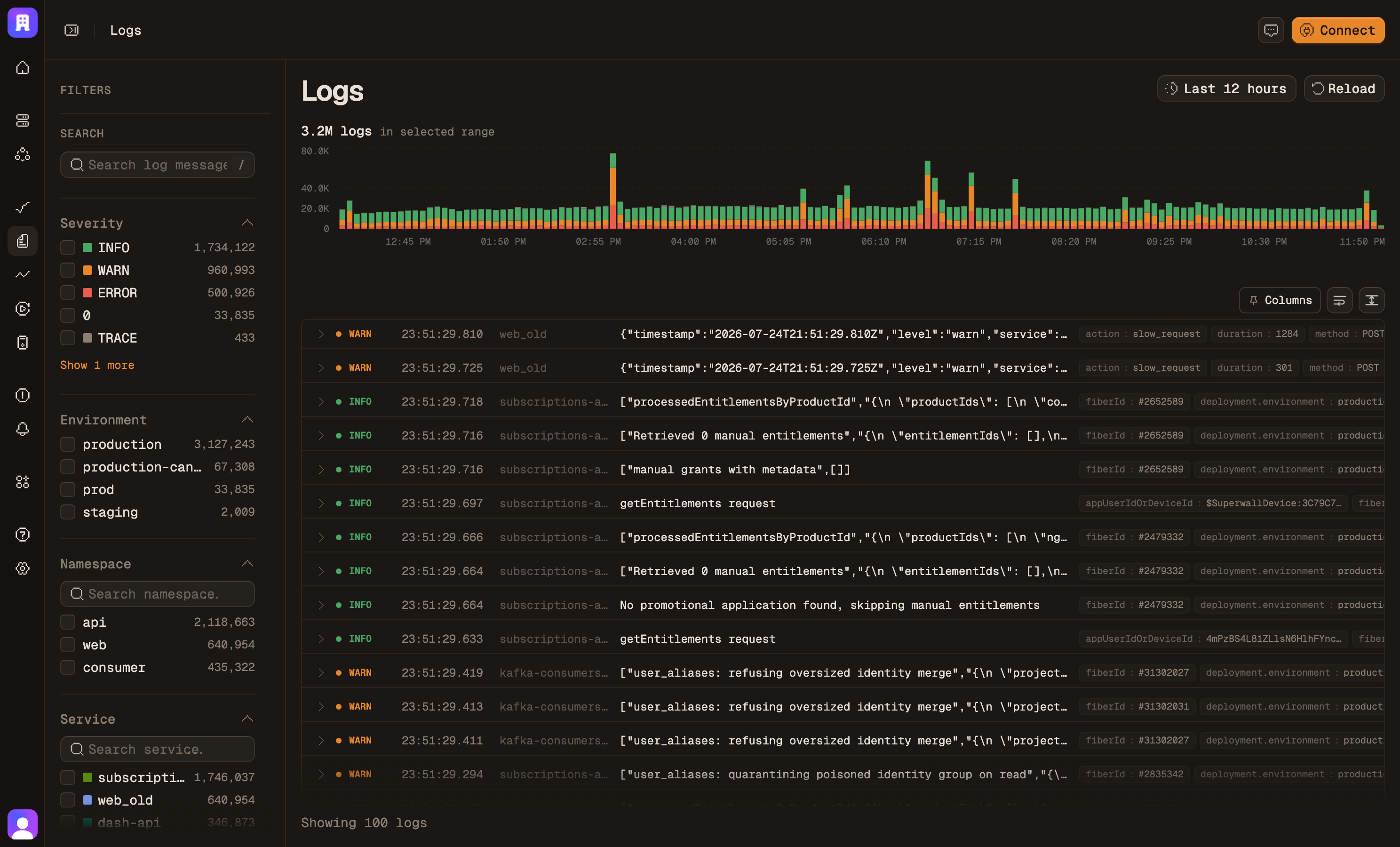The image size is (1400, 847).
Task: Open the alerts bell icon in sidebar
Action: pos(22,429)
